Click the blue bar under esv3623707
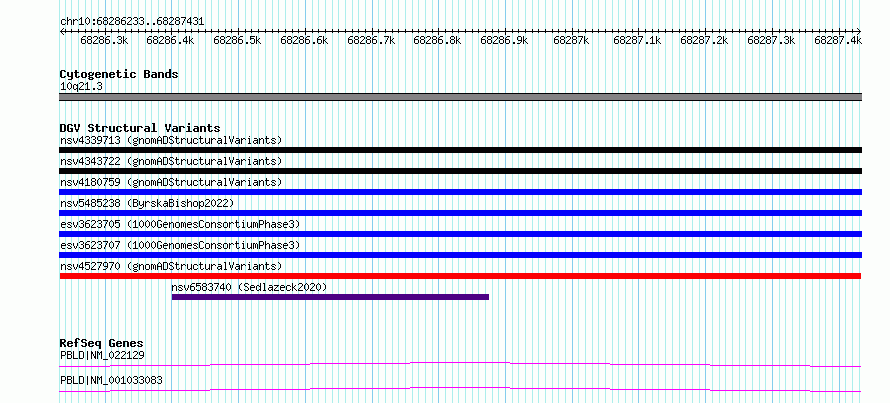Image resolution: width=890 pixels, height=403 pixels. pos(460,255)
